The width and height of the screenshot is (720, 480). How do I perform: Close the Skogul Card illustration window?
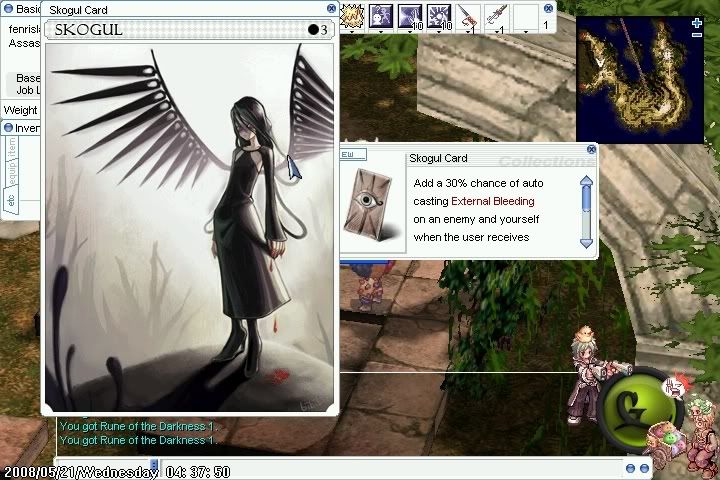pos(331,8)
